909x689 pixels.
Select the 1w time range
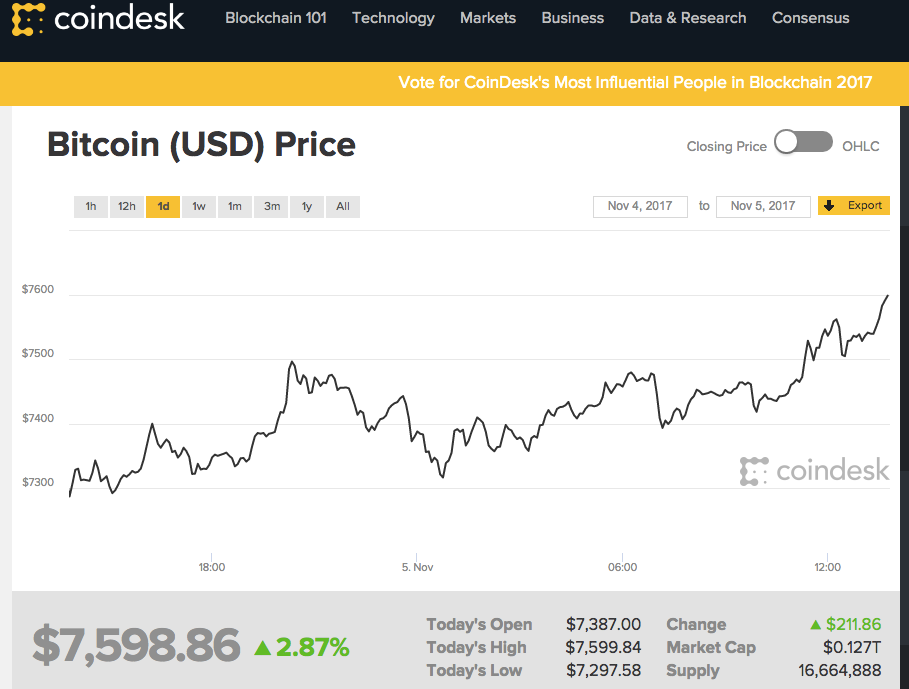coord(198,206)
